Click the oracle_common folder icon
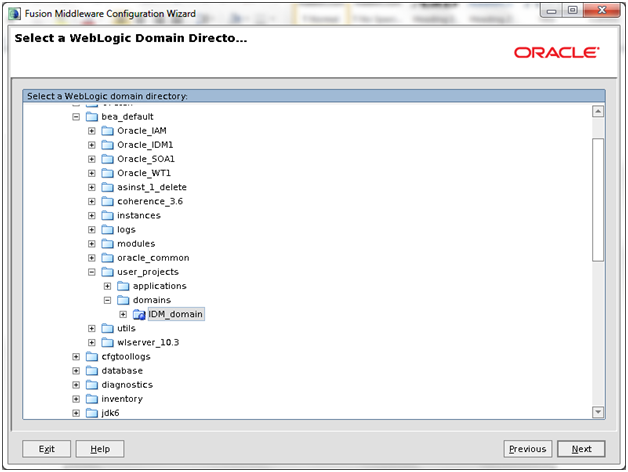 pyautogui.click(x=107, y=258)
